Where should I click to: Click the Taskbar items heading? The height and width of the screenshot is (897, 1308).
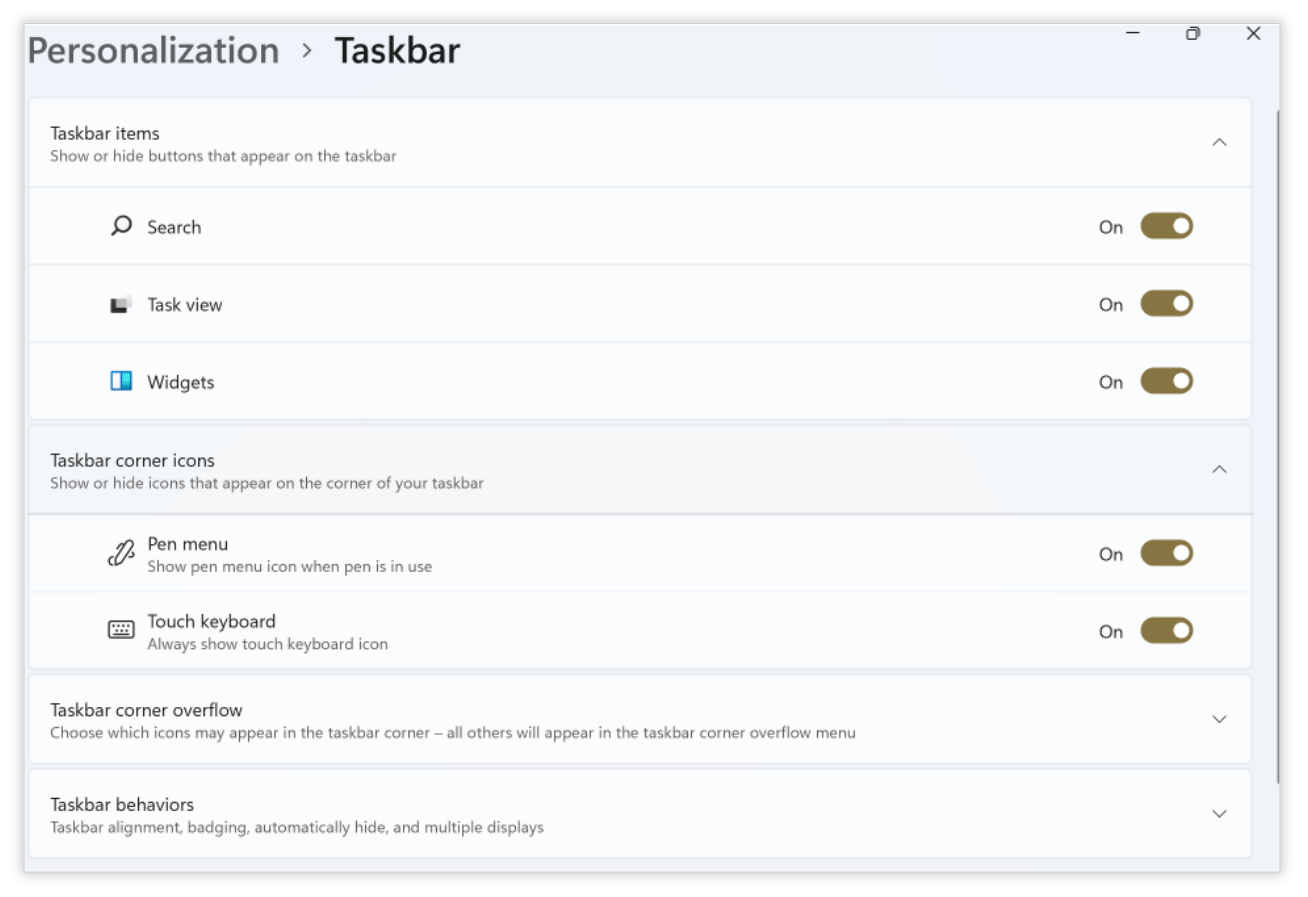(x=105, y=133)
